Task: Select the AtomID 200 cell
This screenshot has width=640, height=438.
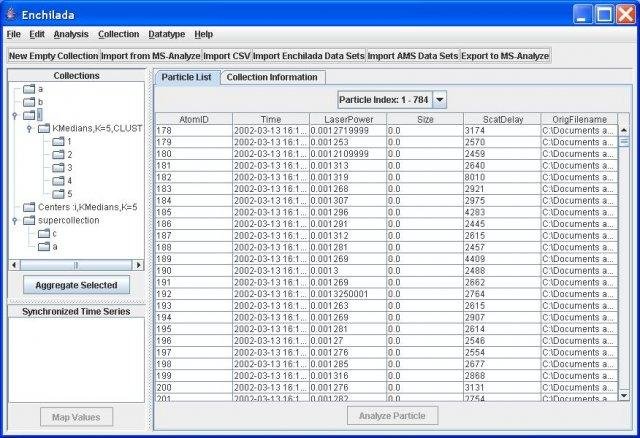Action: pyautogui.click(x=194, y=387)
